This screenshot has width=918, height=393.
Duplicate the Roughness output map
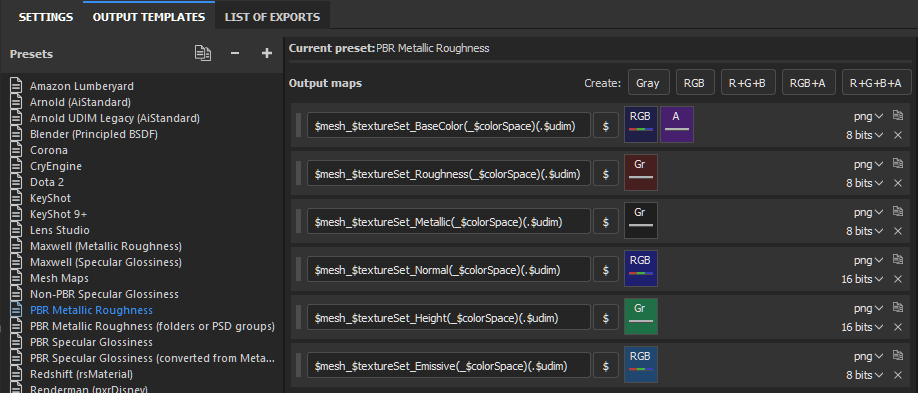[x=897, y=164]
